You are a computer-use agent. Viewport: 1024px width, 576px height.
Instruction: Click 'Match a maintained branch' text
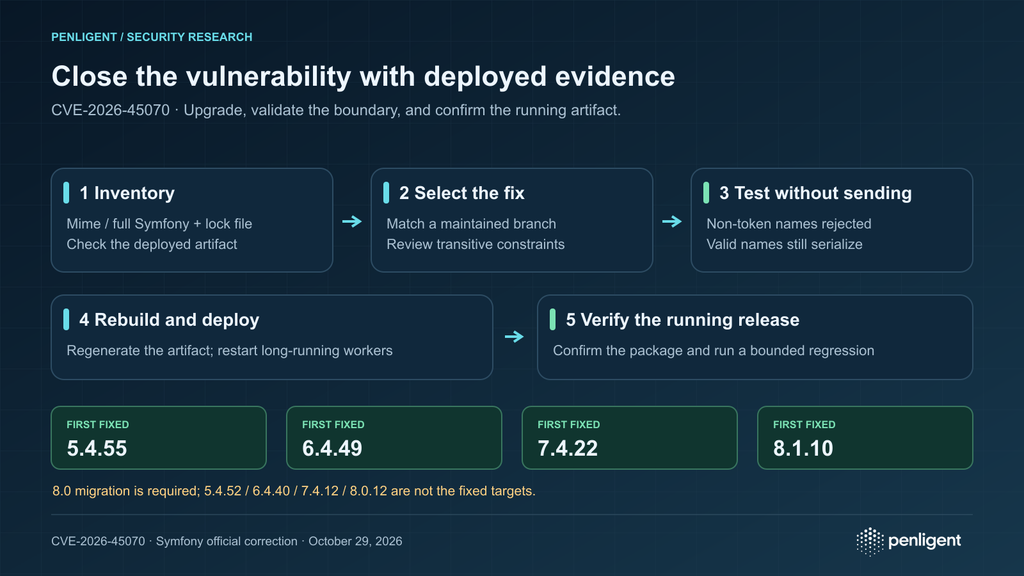[x=471, y=224]
